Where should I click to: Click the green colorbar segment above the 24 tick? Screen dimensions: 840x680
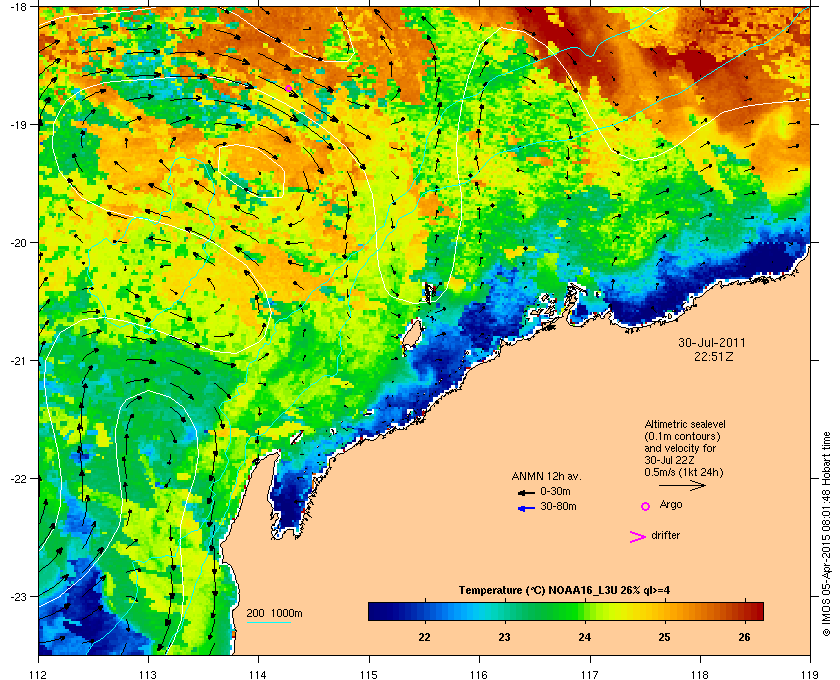coord(585,611)
